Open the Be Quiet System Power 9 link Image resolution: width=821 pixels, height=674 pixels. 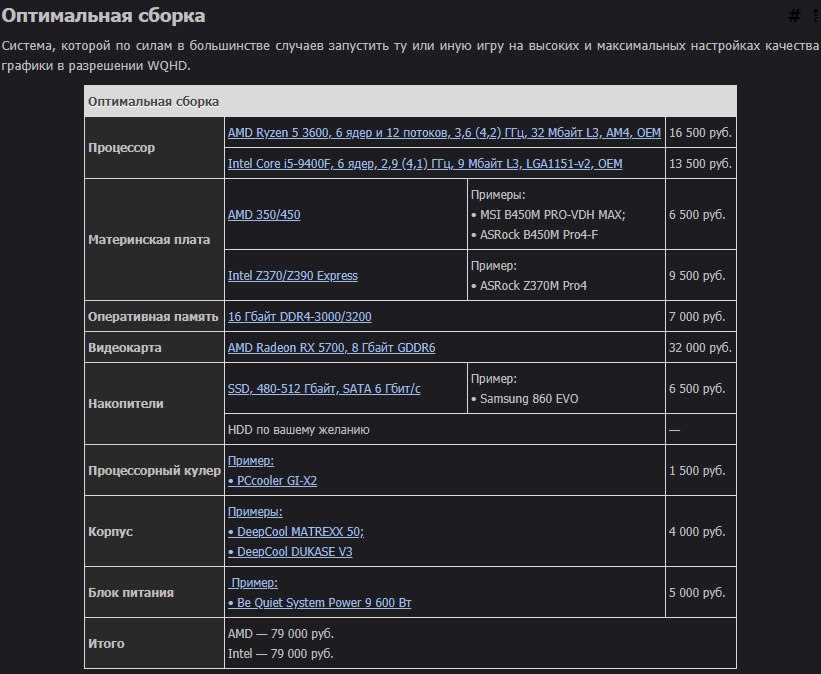point(319,602)
